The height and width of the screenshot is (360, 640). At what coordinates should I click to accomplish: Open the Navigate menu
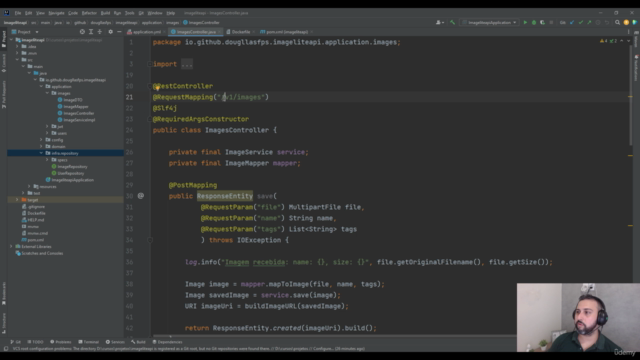tap(56, 13)
